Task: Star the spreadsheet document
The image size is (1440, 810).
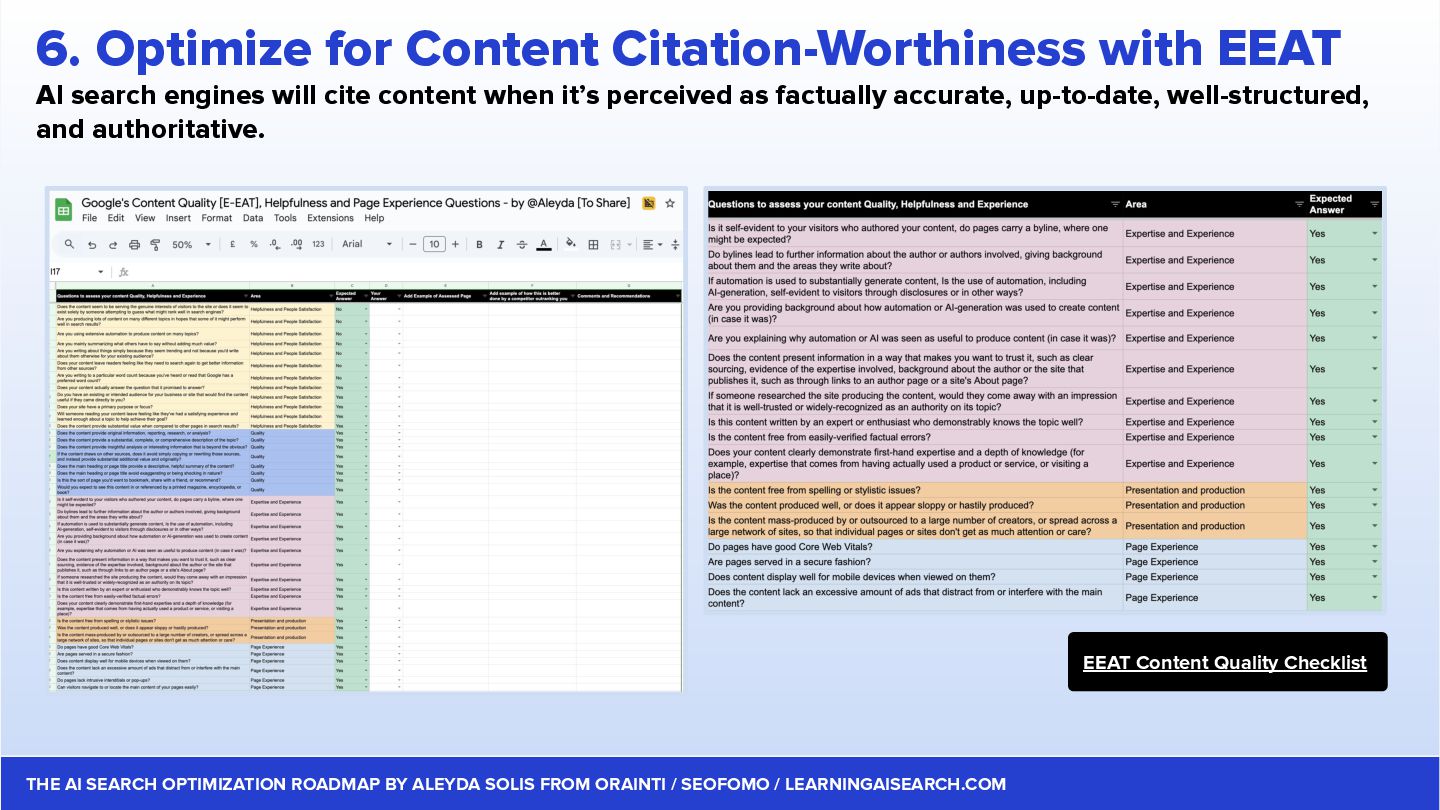Action: coord(670,203)
